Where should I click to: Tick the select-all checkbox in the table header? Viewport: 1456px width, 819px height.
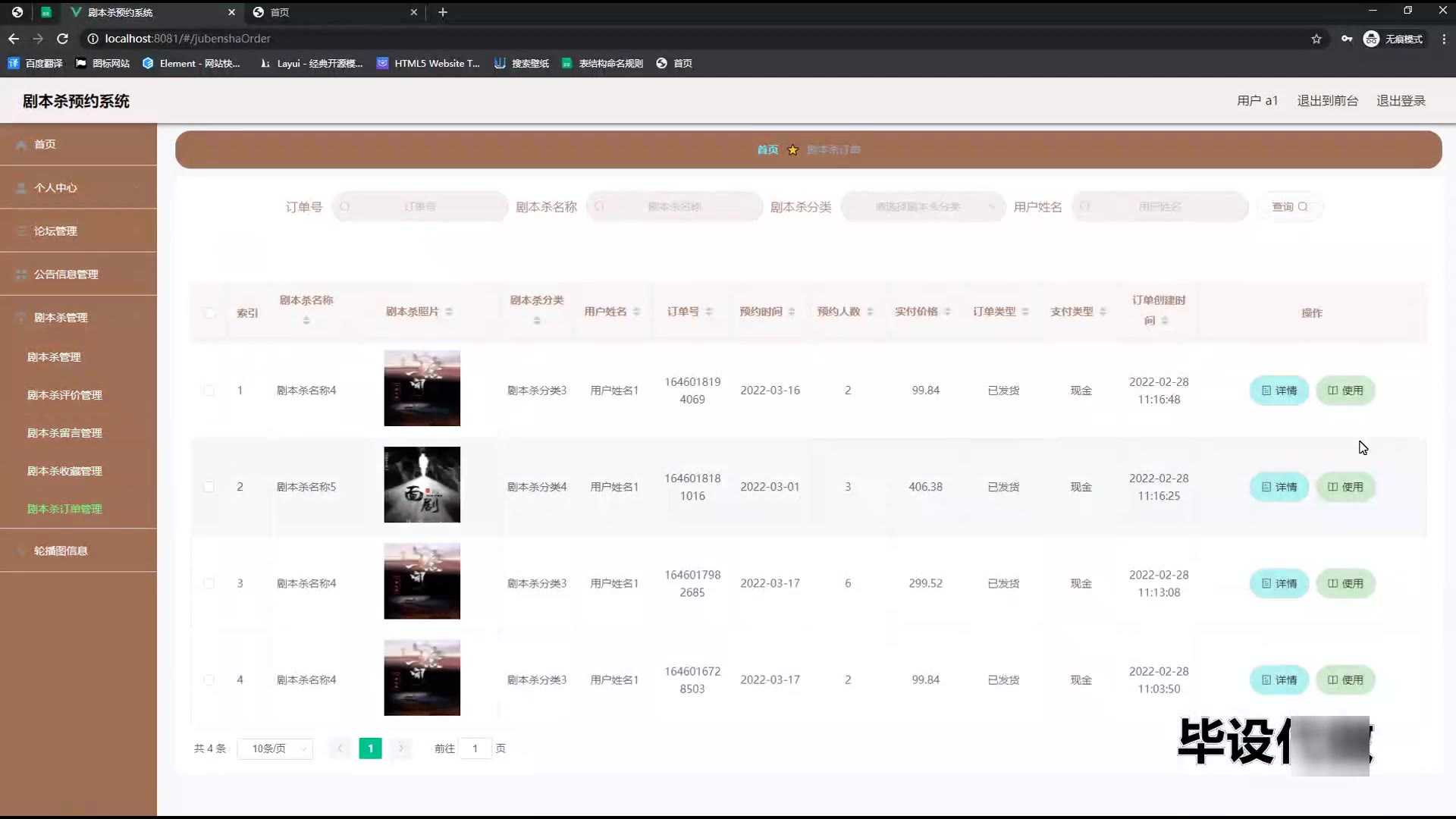(x=210, y=313)
